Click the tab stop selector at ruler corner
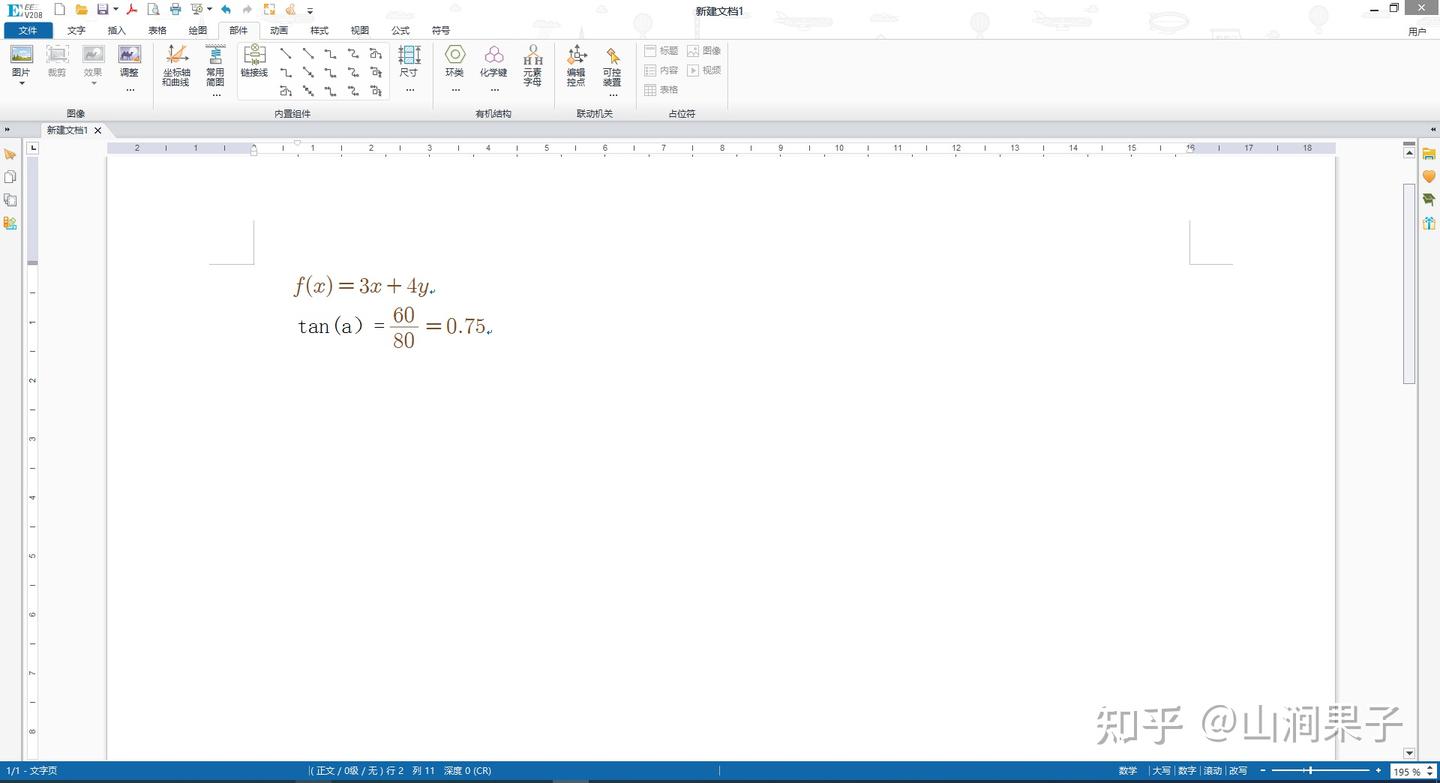Screen dimensions: 1440x783 tap(33, 148)
